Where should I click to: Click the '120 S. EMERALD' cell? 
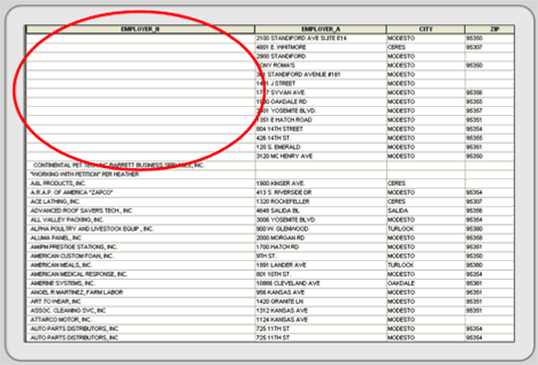[320, 148]
